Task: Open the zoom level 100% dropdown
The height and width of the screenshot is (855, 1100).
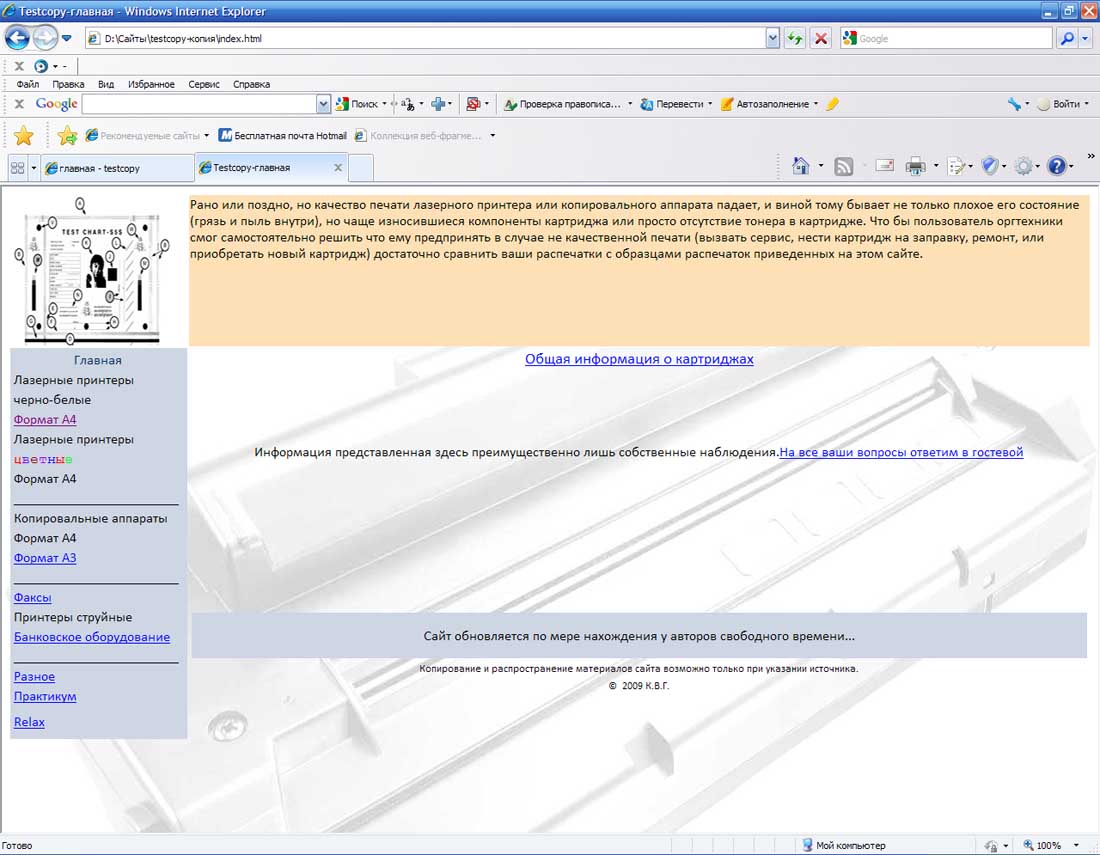Action: (1076, 846)
